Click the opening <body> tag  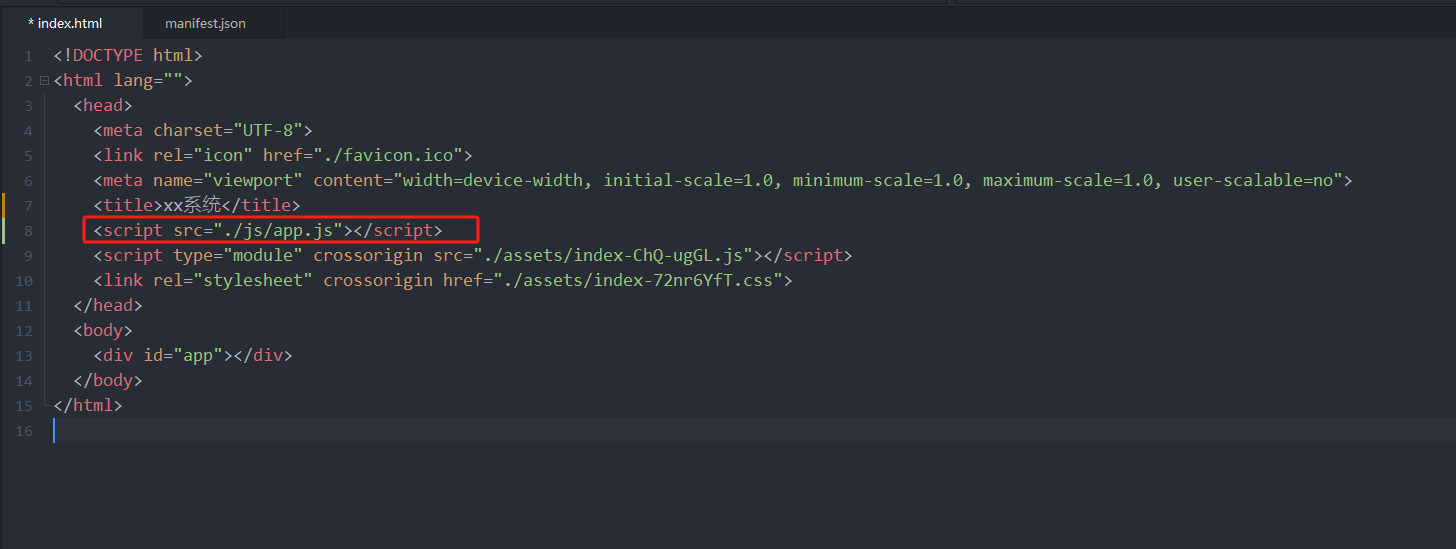[103, 330]
